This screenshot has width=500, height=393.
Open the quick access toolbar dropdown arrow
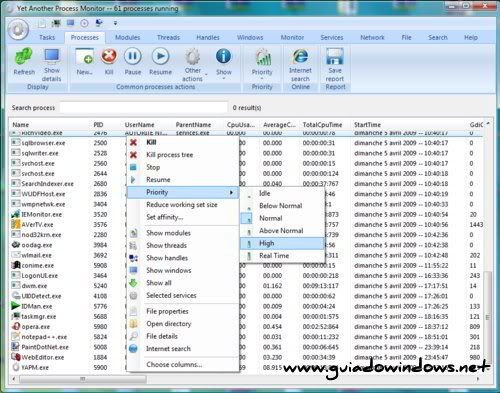115,23
